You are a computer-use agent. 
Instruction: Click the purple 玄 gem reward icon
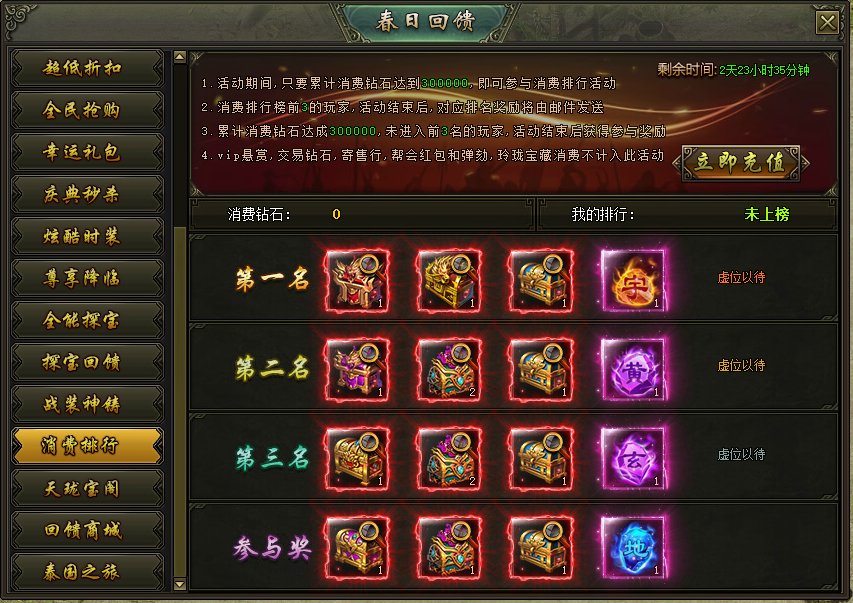[x=633, y=459]
